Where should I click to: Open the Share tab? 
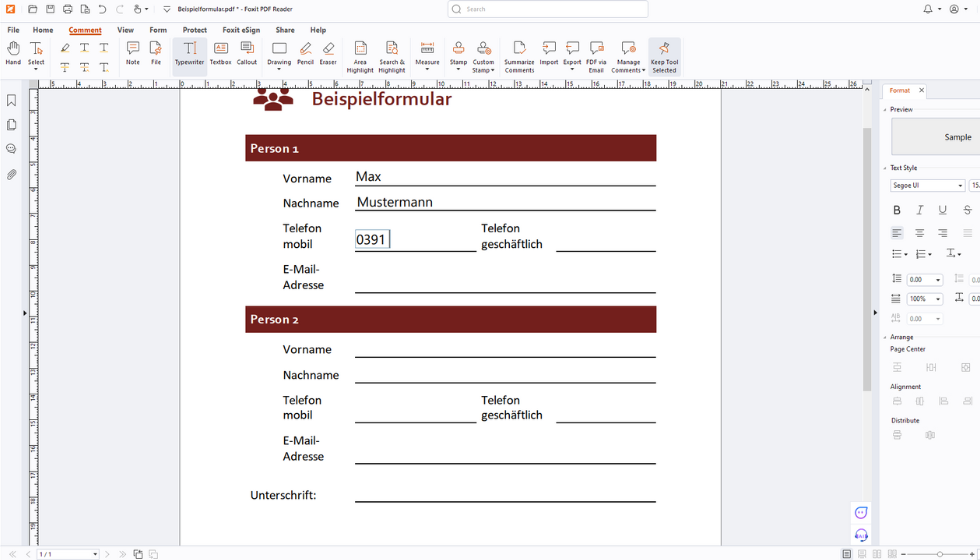(285, 30)
